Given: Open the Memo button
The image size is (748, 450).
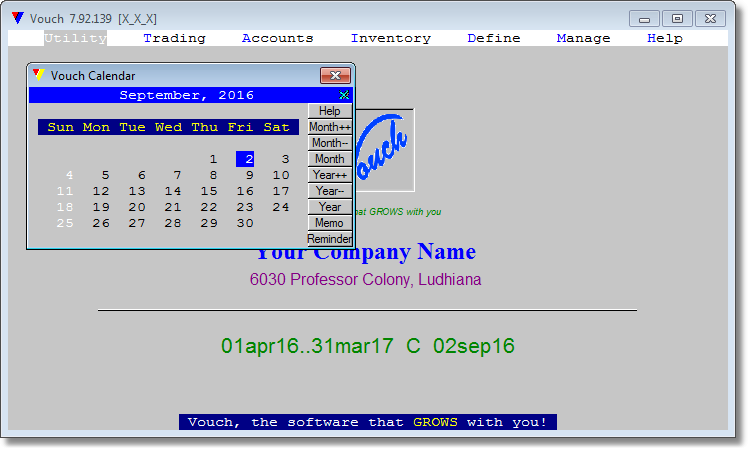Looking at the screenshot, I should [x=330, y=223].
